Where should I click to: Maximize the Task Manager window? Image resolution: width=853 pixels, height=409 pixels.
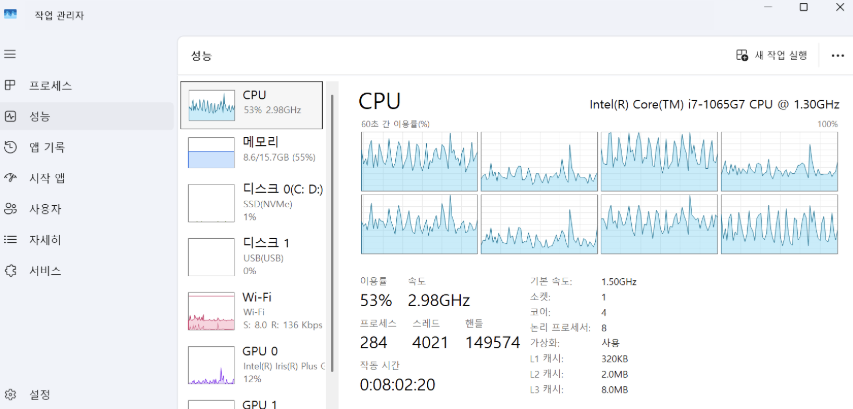(803, 7)
